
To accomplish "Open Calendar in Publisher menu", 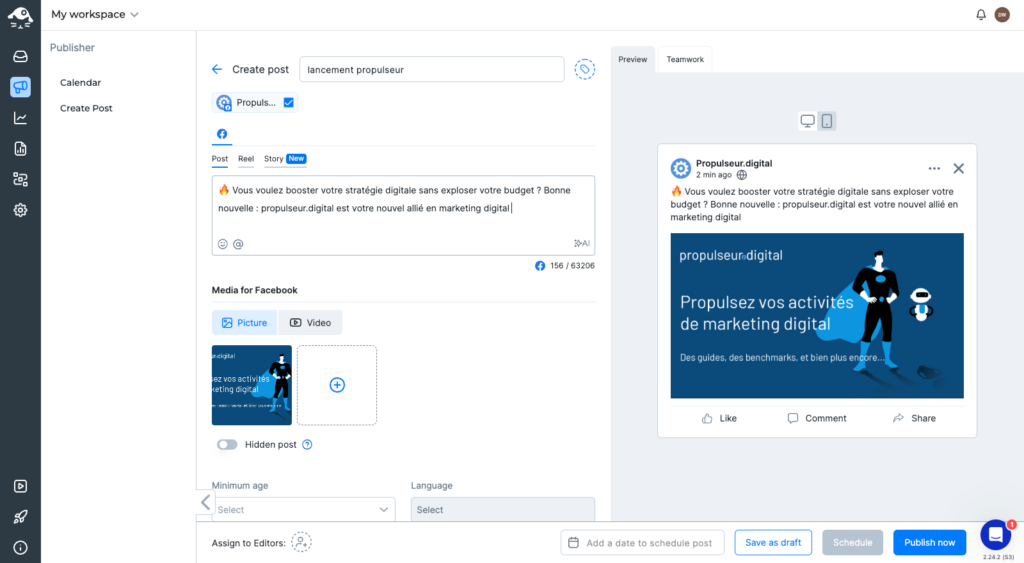I will 80,82.
